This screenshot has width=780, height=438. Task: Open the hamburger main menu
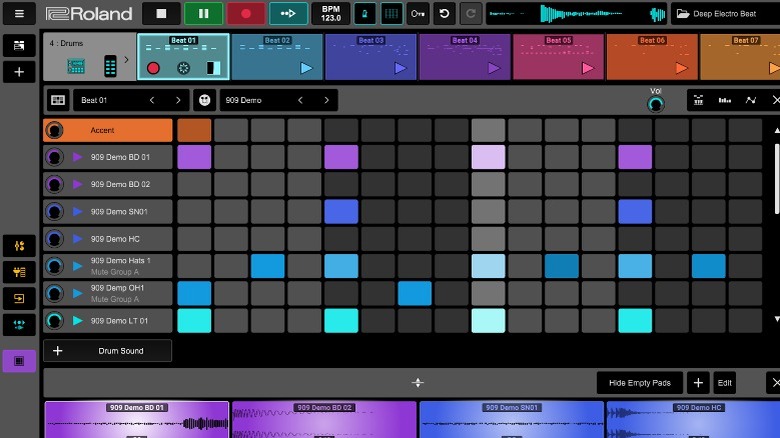[19, 14]
